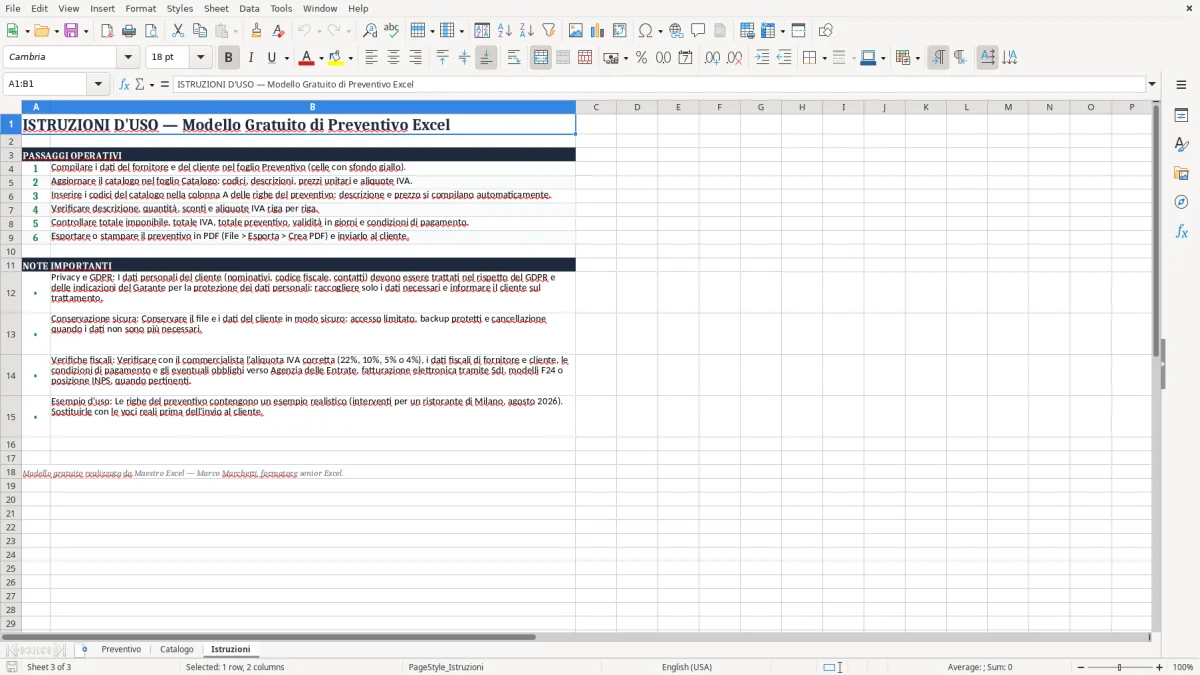Export directly as PDF icon
Image resolution: width=1200 pixels, height=675 pixels.
pos(107,31)
